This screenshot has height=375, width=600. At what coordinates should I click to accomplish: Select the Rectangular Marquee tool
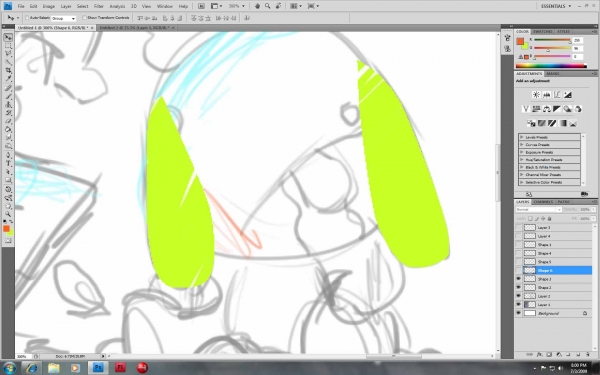(x=8, y=46)
